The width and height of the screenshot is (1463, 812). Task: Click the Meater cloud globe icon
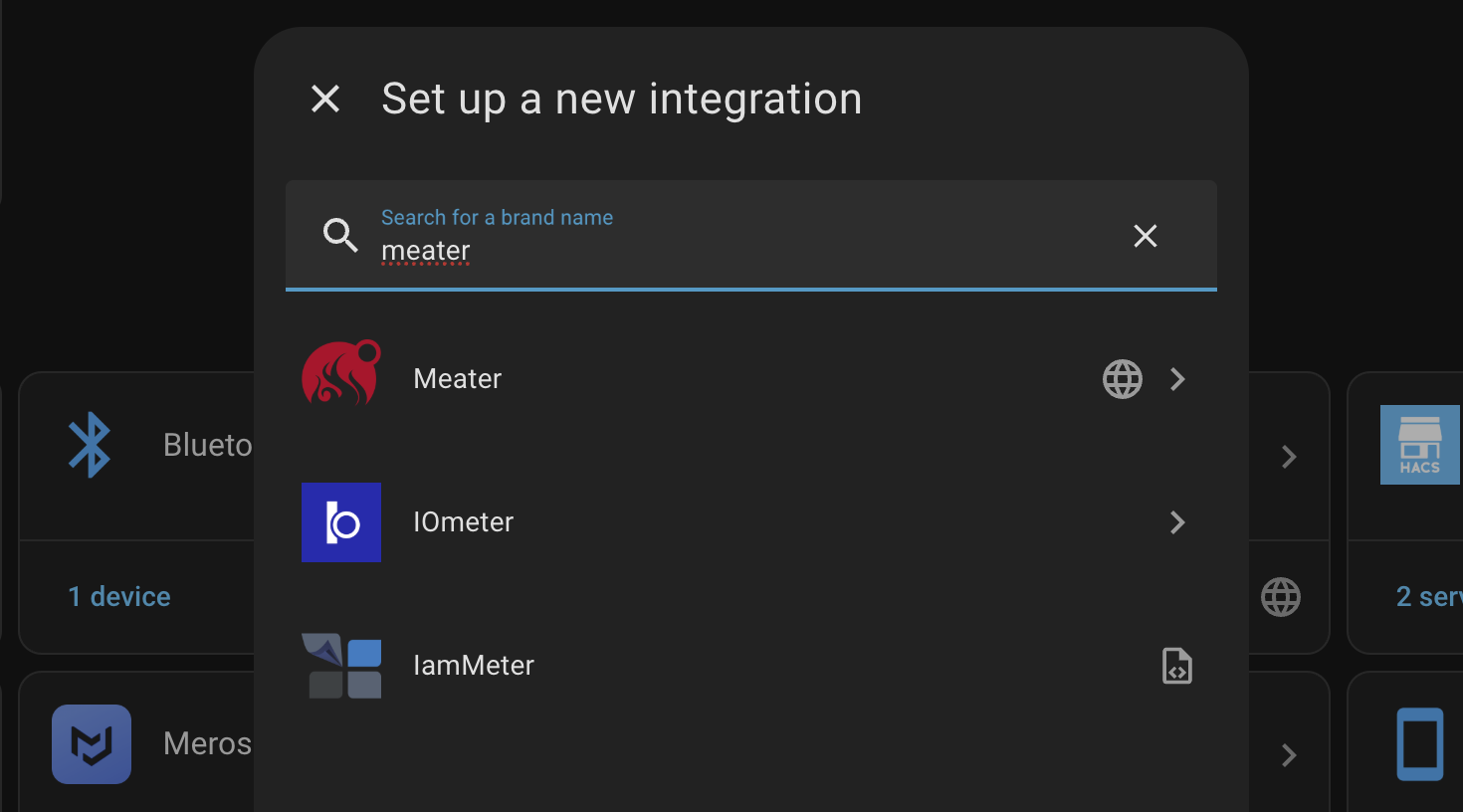pyautogui.click(x=1123, y=379)
